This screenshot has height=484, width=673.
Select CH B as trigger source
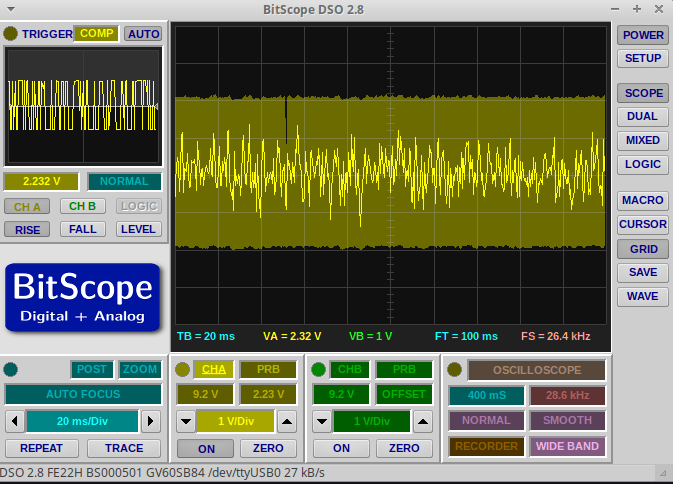[x=82, y=206]
